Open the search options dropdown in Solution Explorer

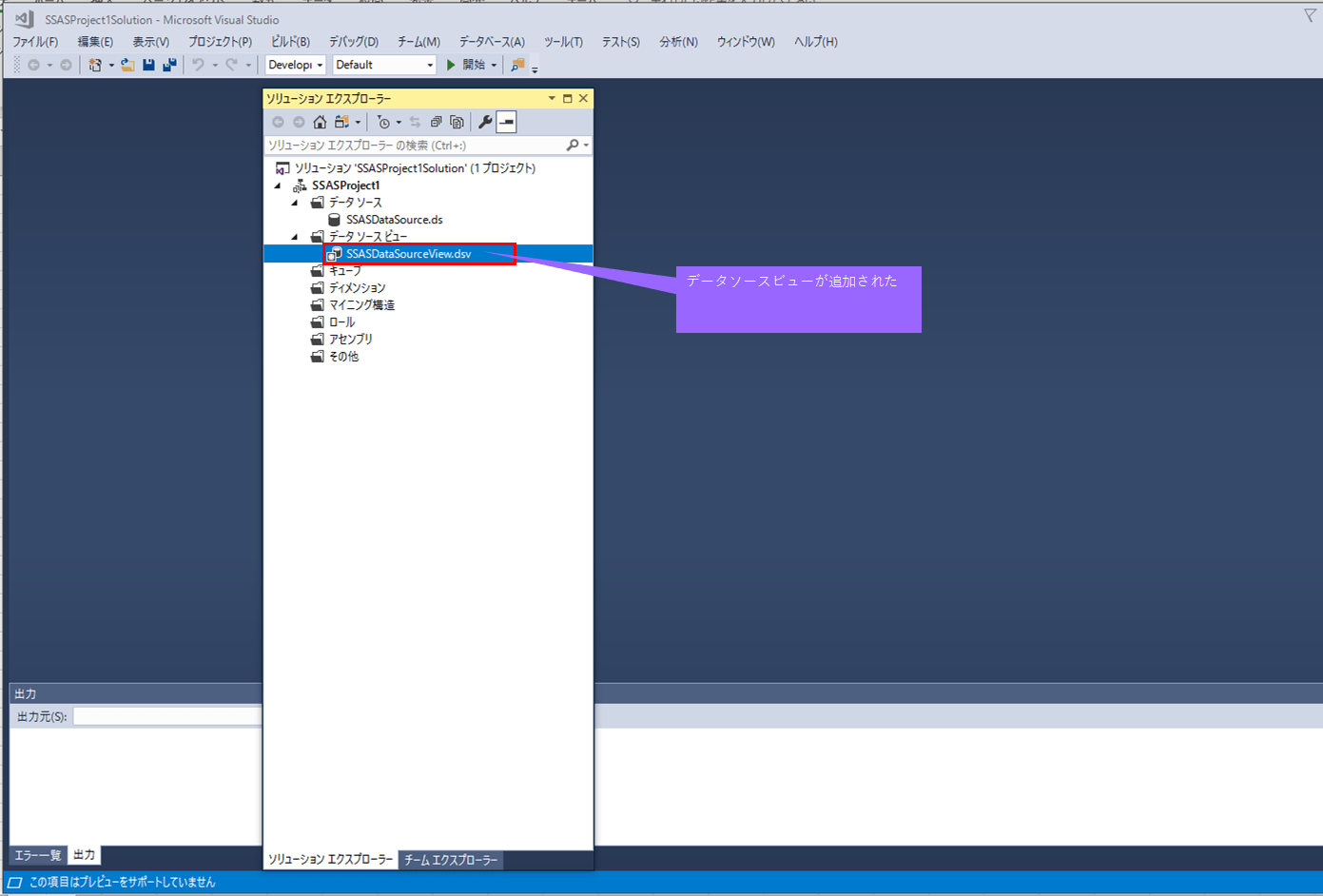[x=586, y=146]
